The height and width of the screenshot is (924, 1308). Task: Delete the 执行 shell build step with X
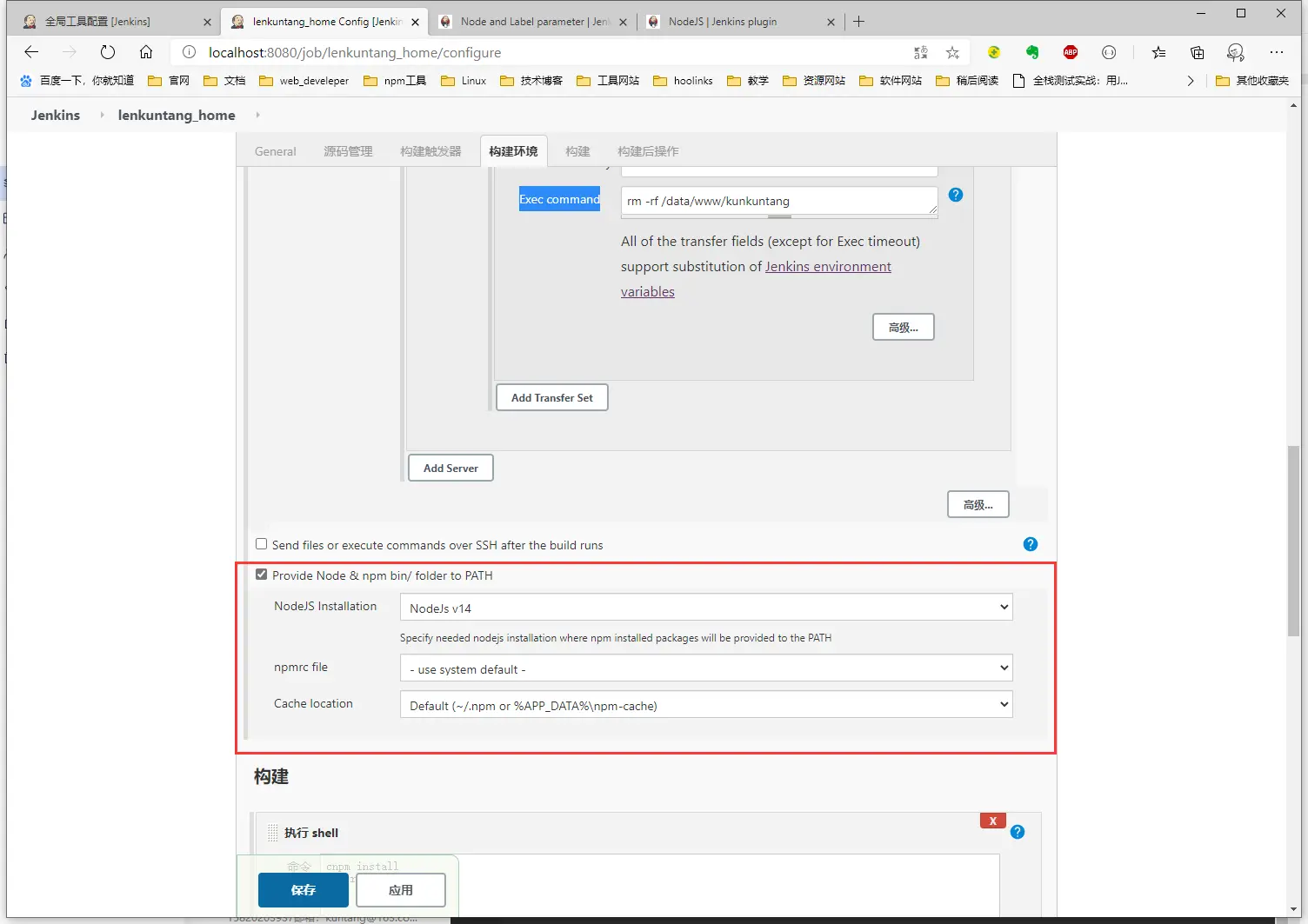993,821
